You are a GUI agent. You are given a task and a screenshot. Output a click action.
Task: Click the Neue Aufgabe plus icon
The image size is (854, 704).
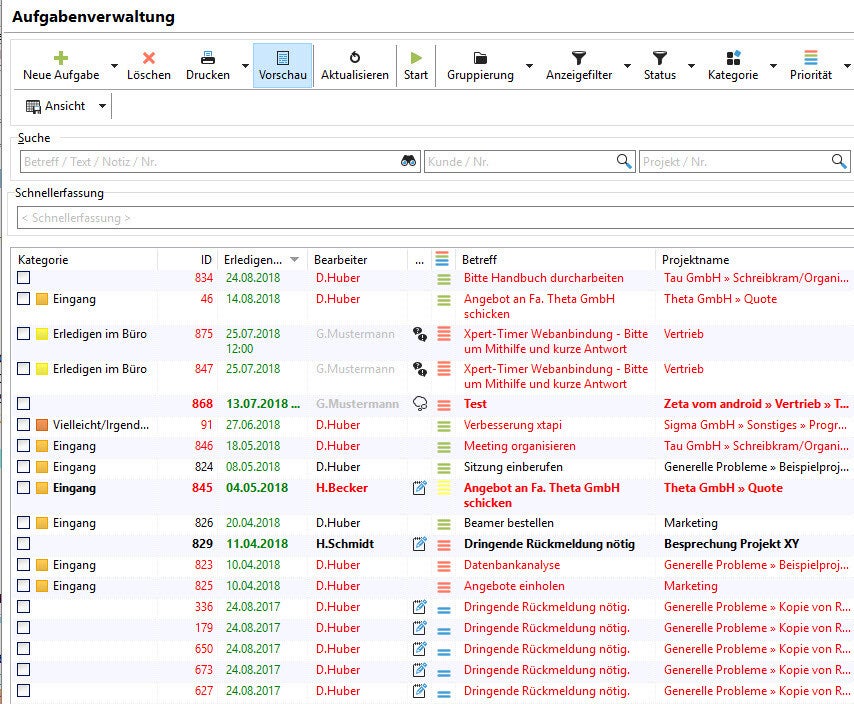(61, 58)
